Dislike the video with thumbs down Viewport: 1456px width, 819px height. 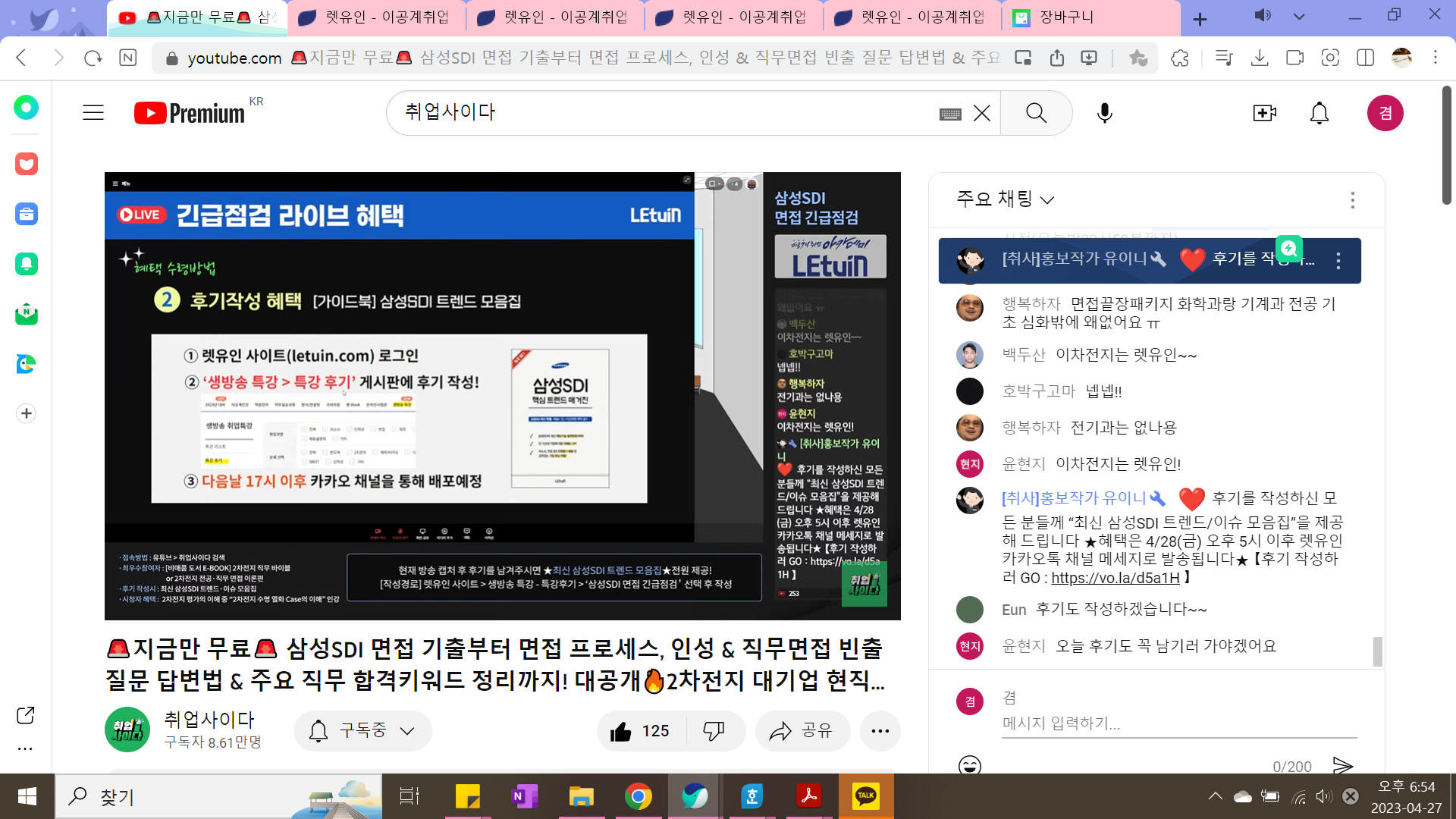click(714, 731)
